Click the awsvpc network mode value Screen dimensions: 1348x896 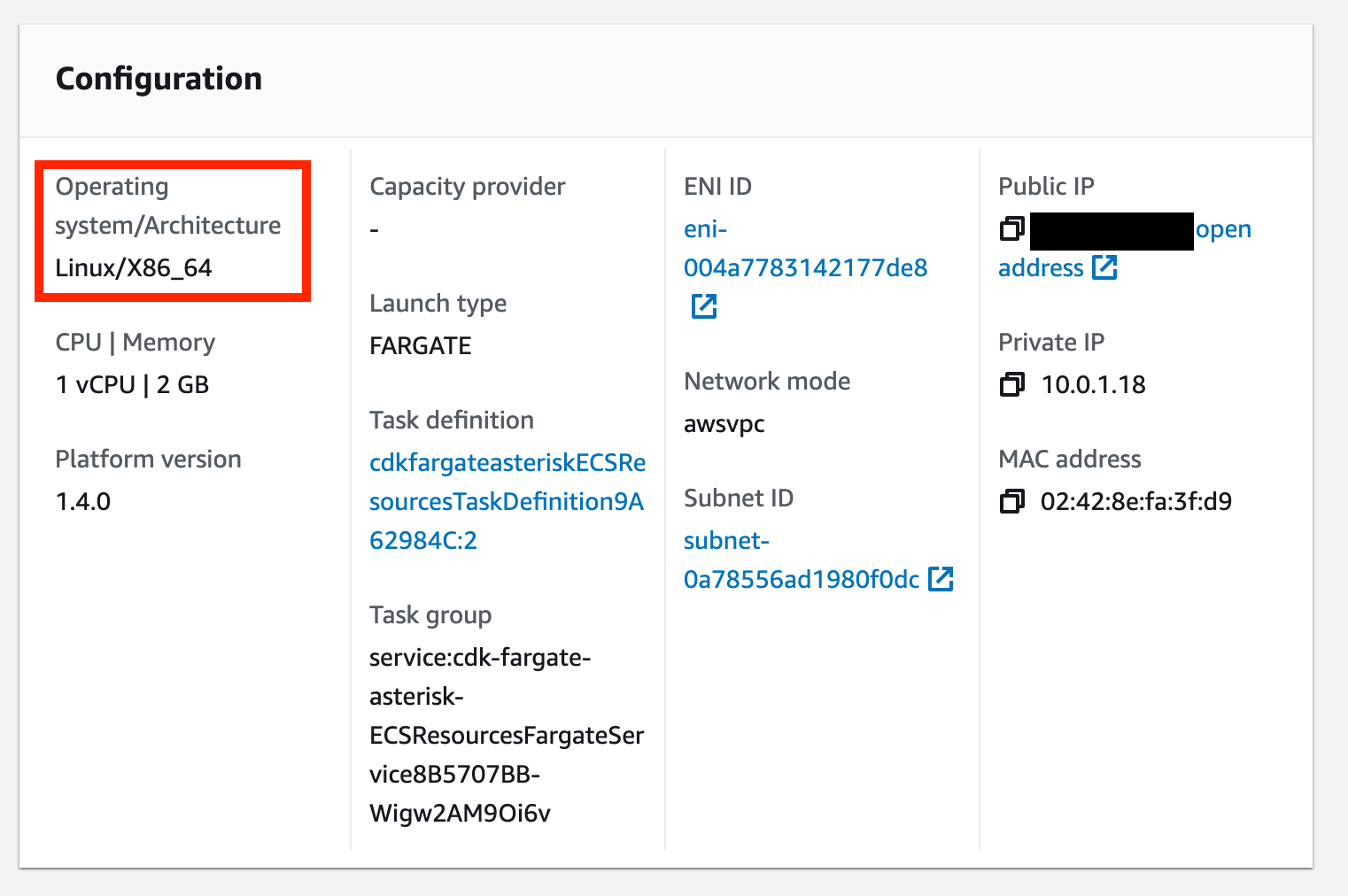tap(724, 424)
